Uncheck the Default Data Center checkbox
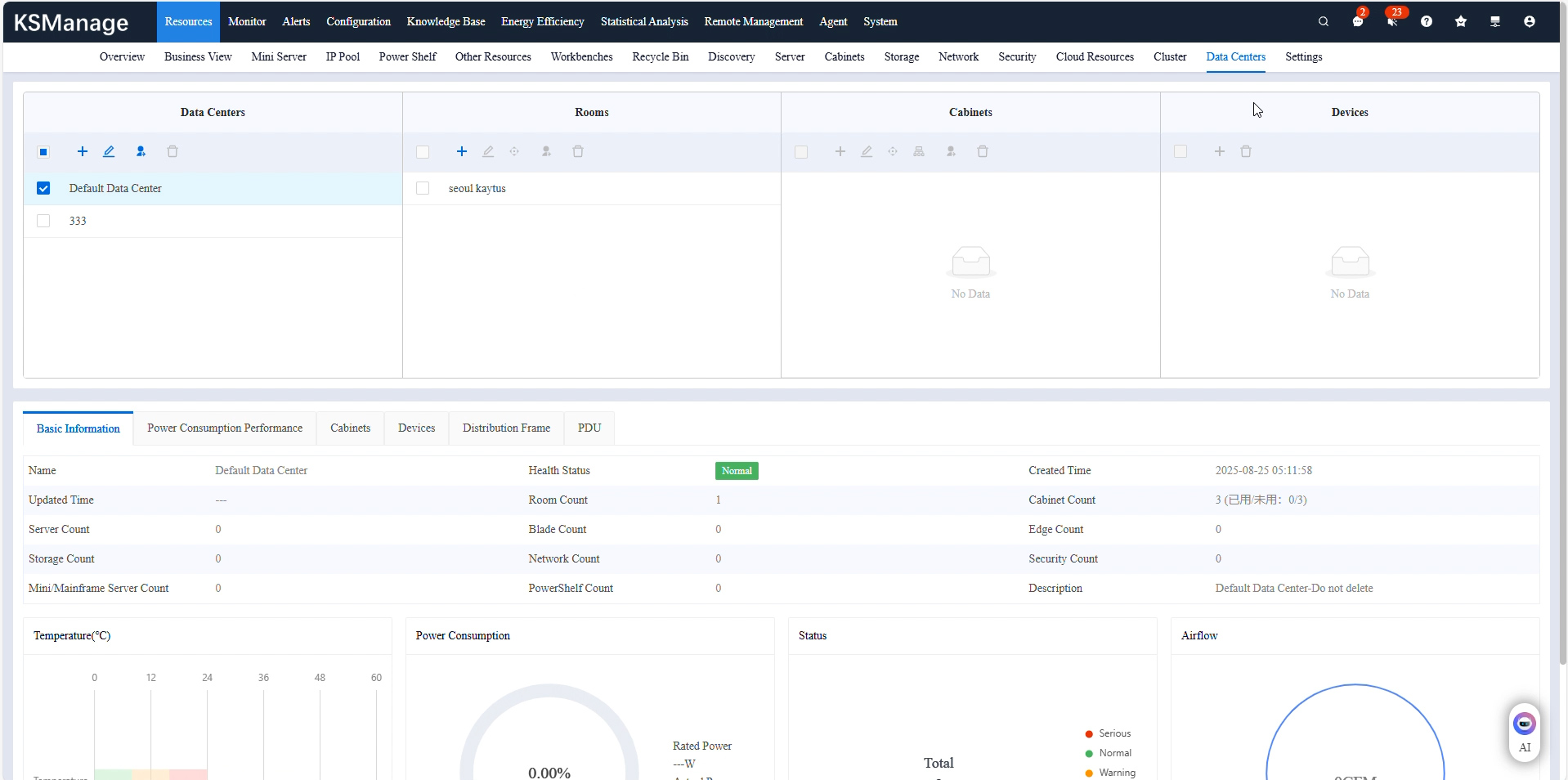Viewport: 1568px width, 780px height. point(43,189)
